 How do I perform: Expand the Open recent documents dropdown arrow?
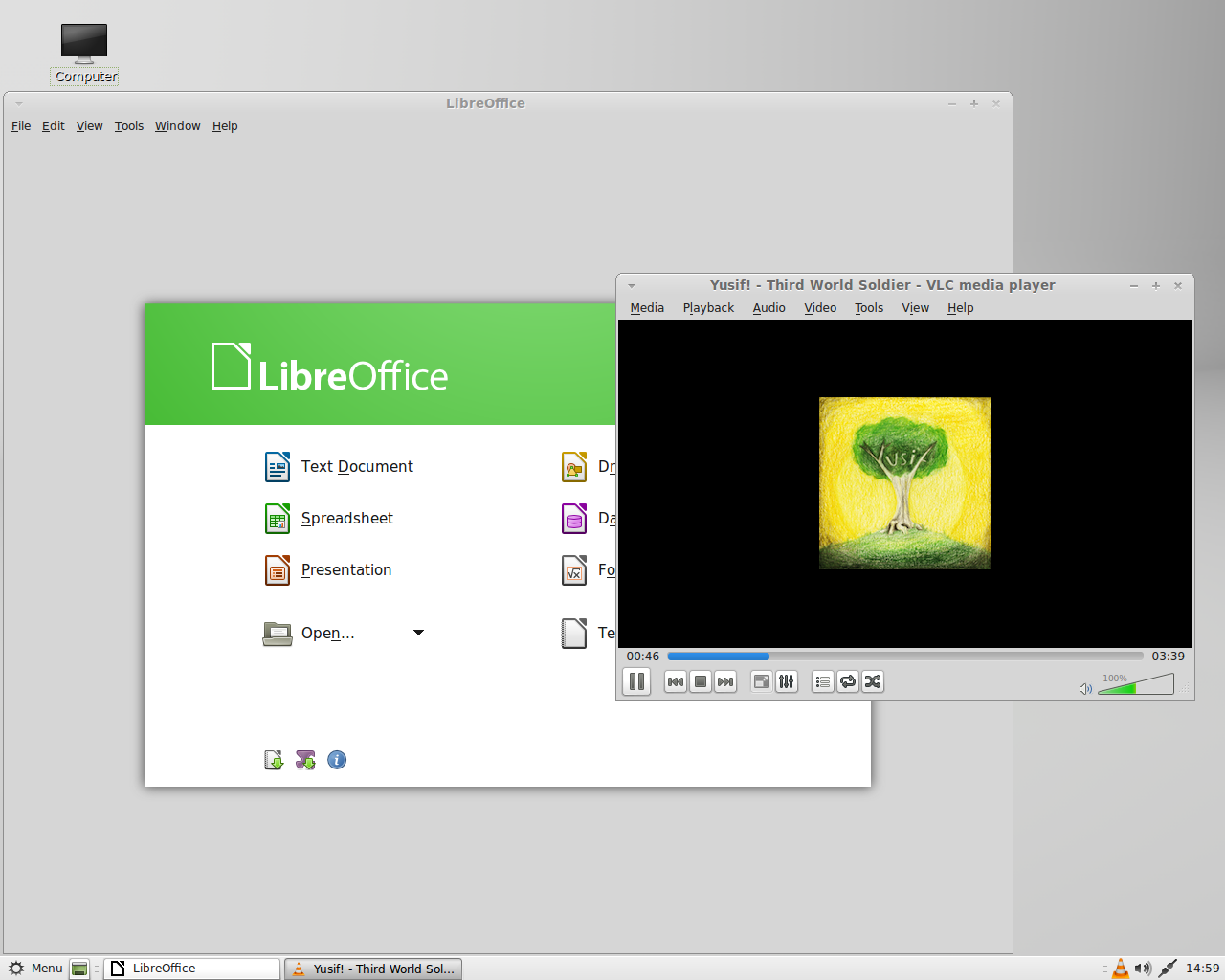418,633
